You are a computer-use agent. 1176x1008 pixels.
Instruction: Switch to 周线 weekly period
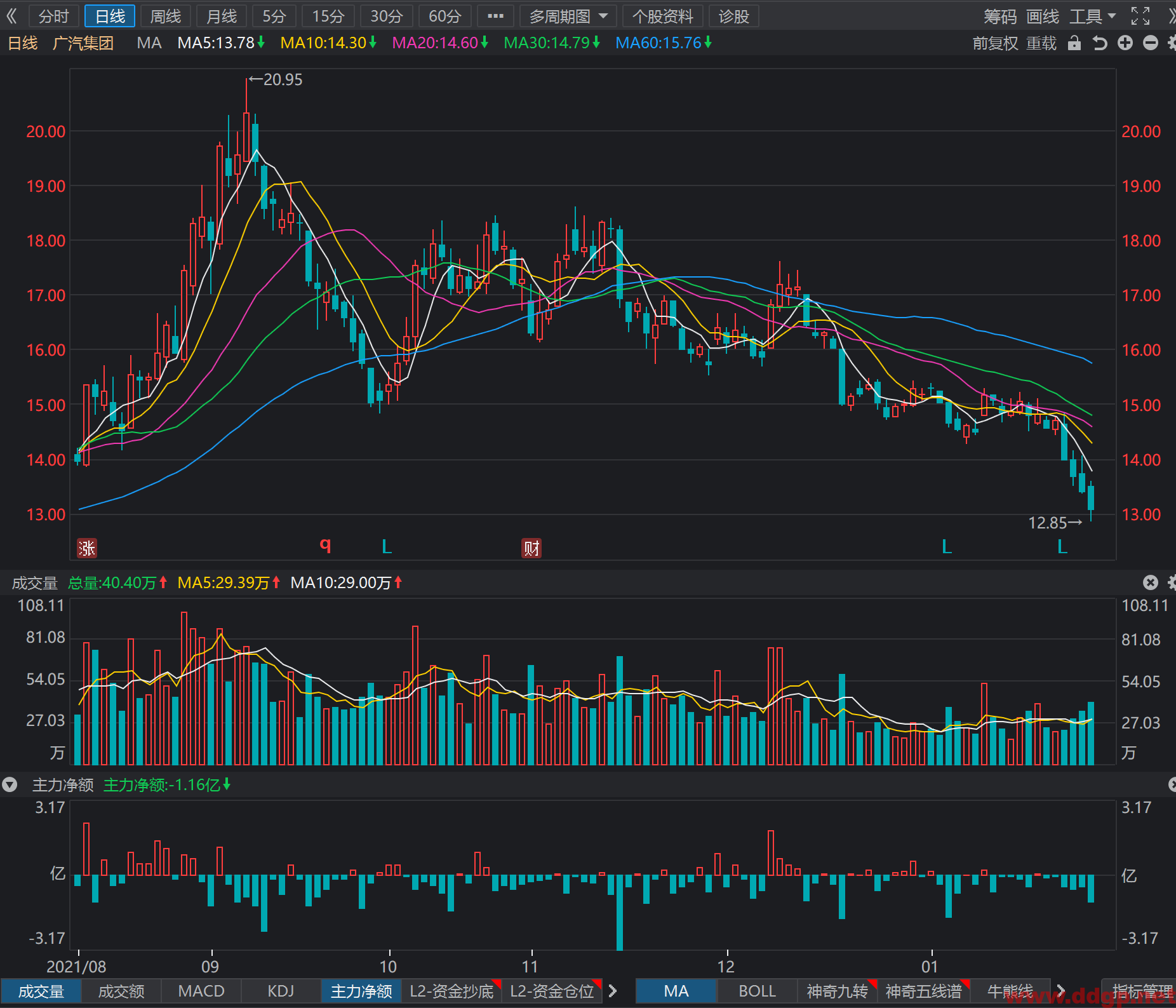tap(165, 16)
